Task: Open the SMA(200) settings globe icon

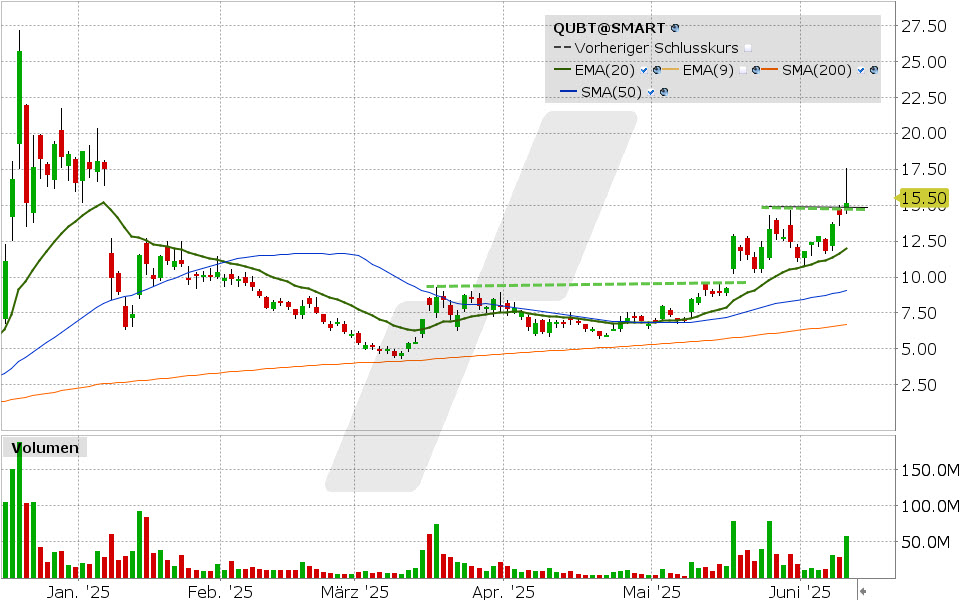Action: pyautogui.click(x=874, y=70)
